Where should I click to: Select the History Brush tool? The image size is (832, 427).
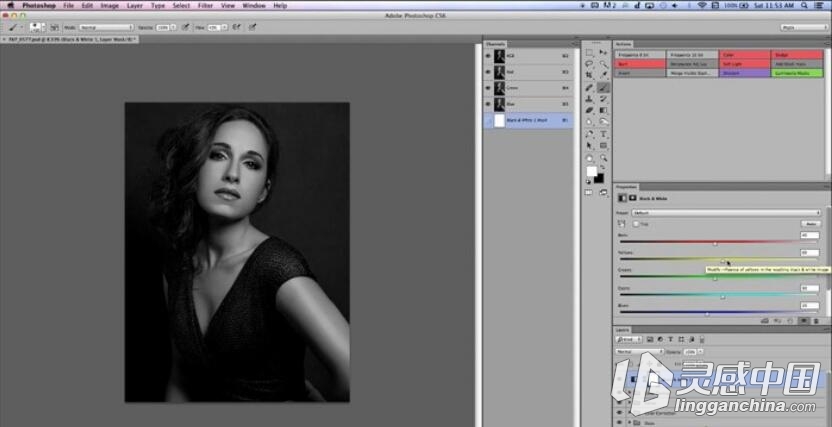point(603,99)
